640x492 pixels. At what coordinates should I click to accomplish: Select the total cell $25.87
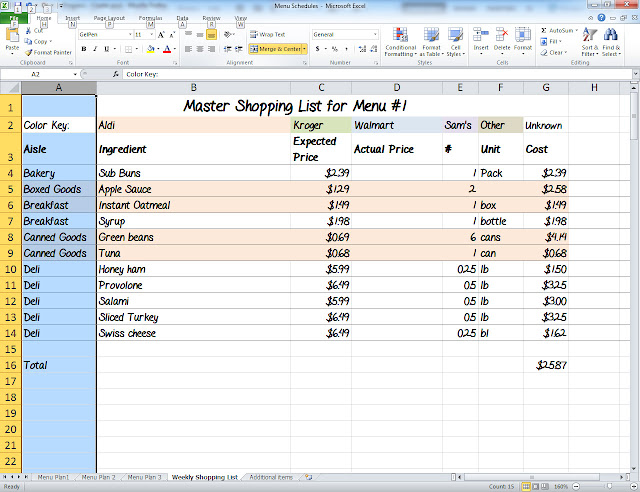546,365
